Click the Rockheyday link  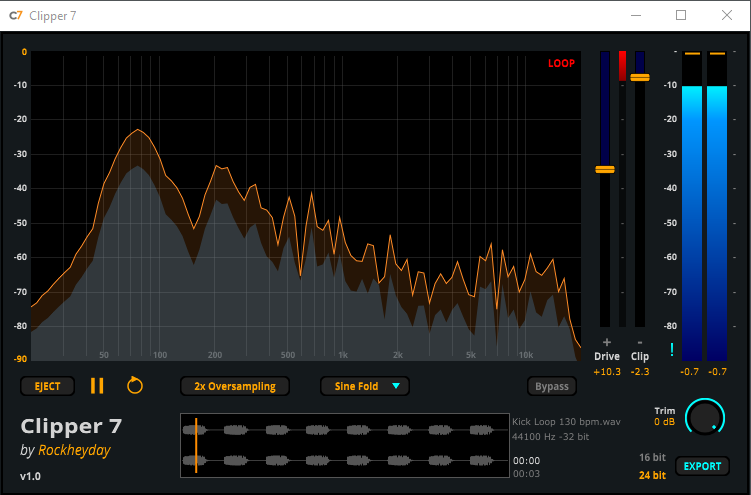coord(74,450)
